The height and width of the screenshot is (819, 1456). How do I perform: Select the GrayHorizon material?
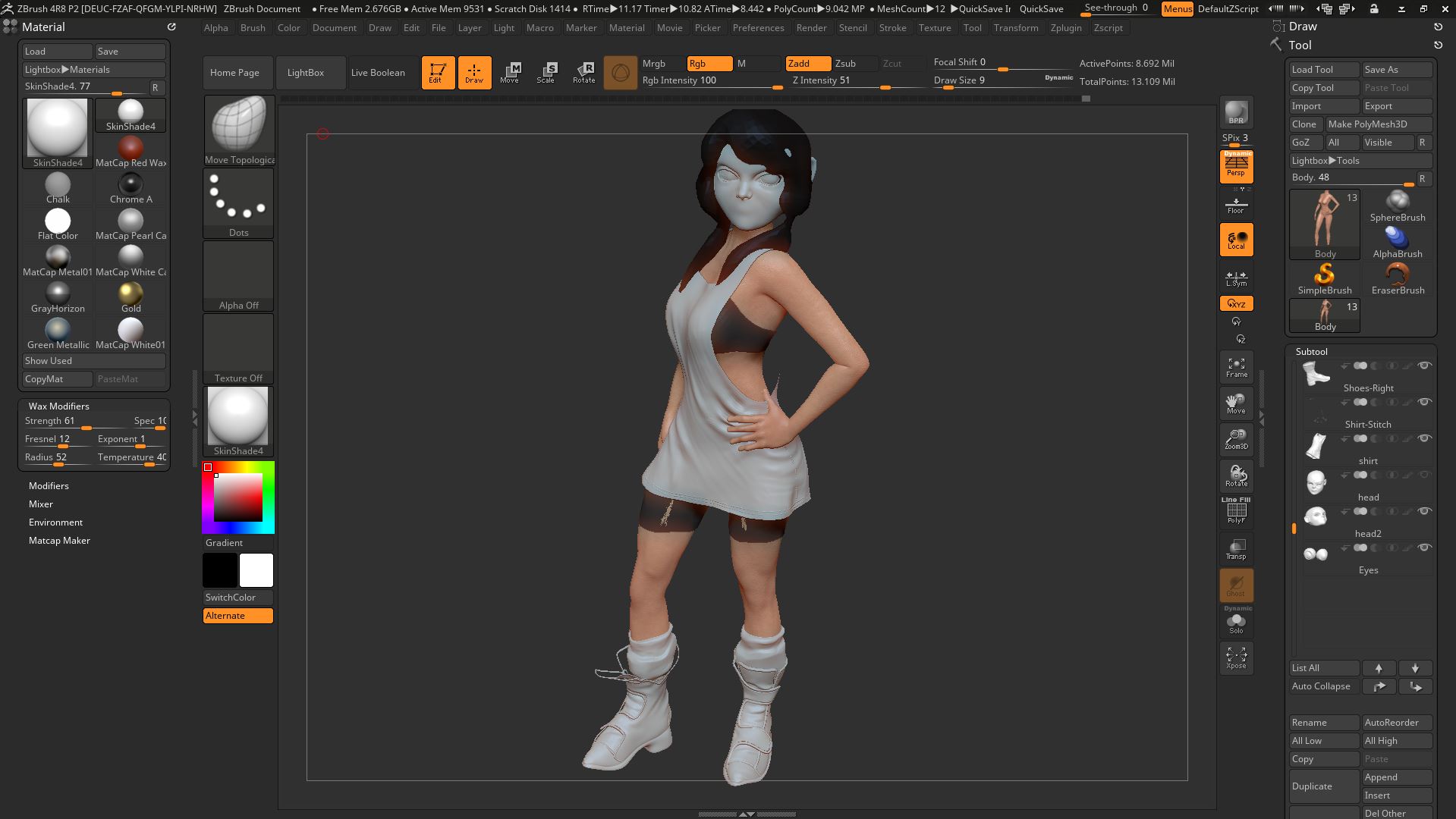tap(58, 297)
